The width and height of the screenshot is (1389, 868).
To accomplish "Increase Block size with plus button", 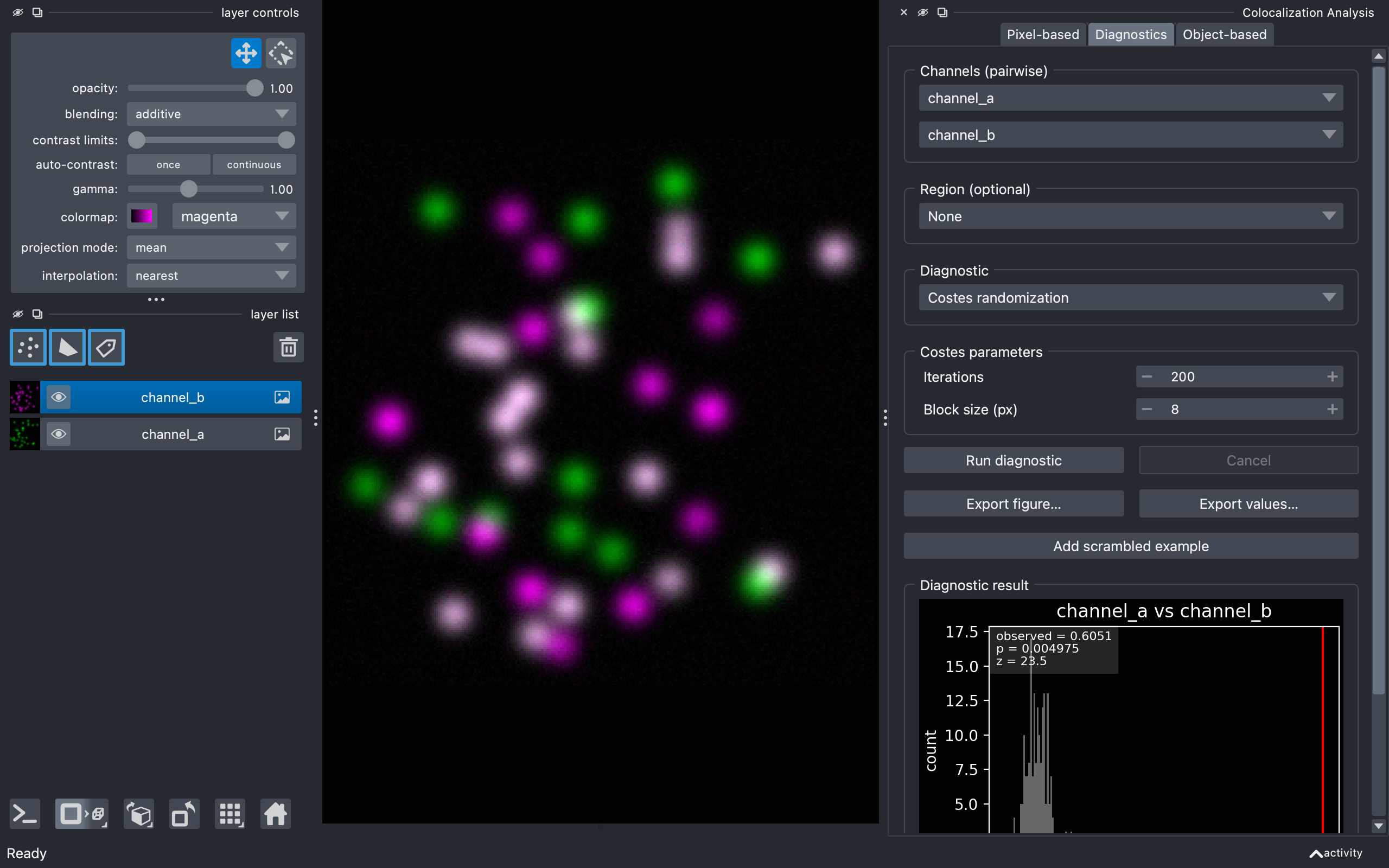I will tap(1332, 409).
